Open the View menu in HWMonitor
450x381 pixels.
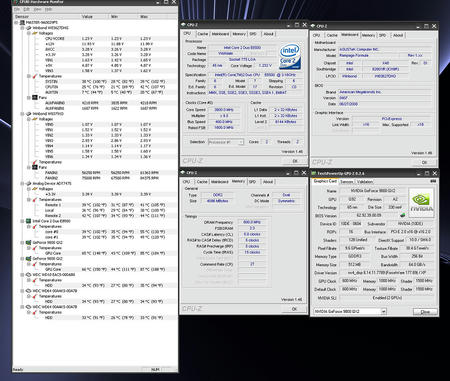38,9
